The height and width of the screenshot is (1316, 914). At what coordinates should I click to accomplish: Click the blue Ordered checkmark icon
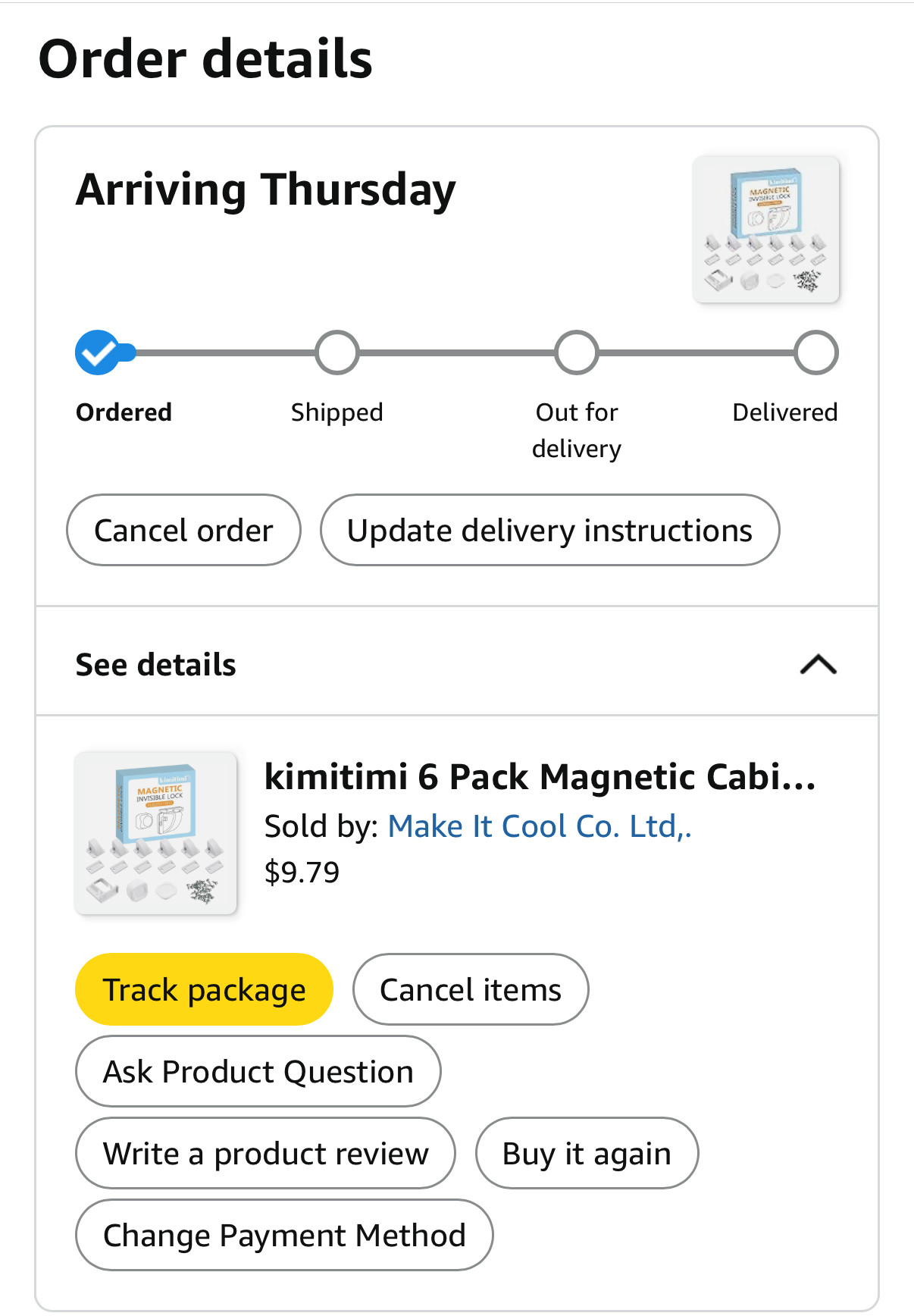98,352
